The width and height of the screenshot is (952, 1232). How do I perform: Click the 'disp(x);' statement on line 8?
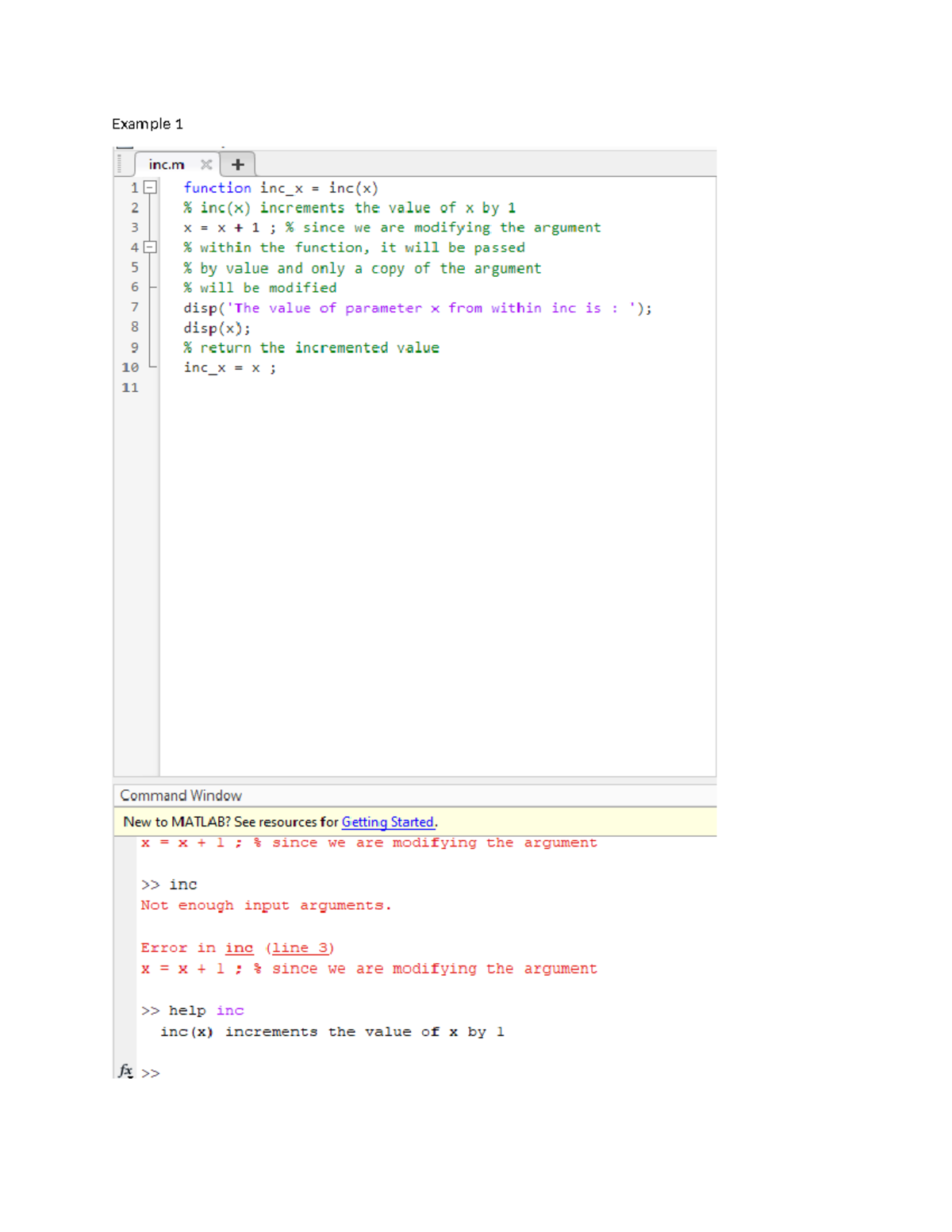coord(217,328)
